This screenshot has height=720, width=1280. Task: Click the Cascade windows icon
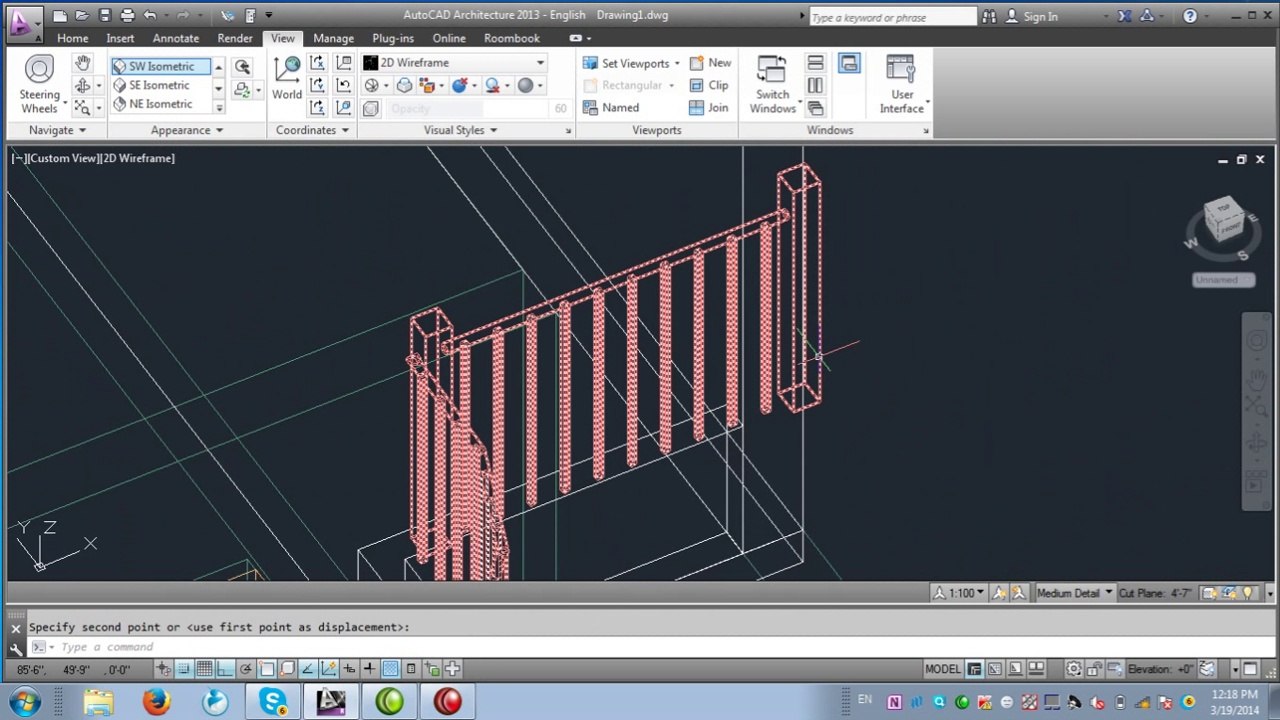tap(815, 108)
